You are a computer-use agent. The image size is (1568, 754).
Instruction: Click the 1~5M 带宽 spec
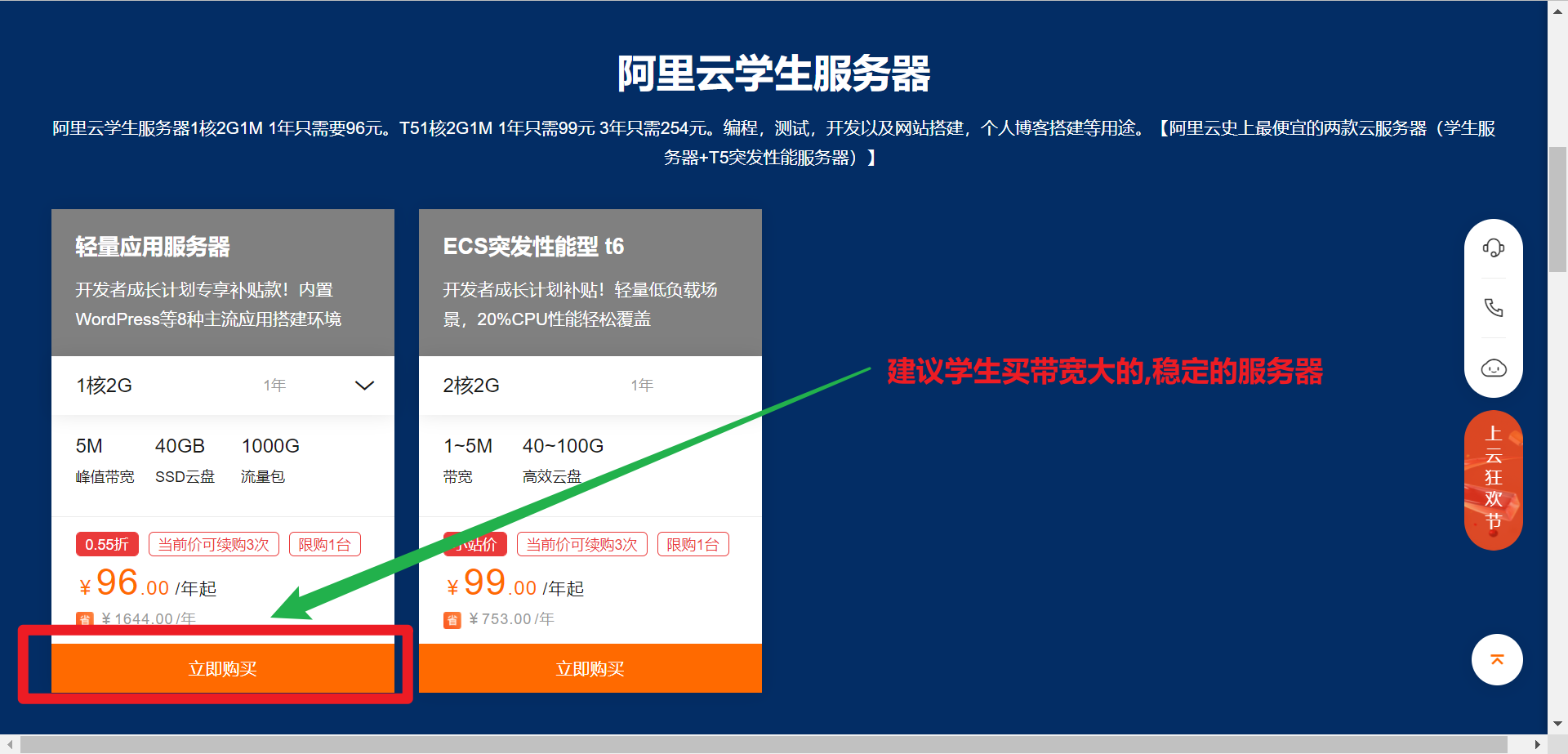pyautogui.click(x=468, y=461)
